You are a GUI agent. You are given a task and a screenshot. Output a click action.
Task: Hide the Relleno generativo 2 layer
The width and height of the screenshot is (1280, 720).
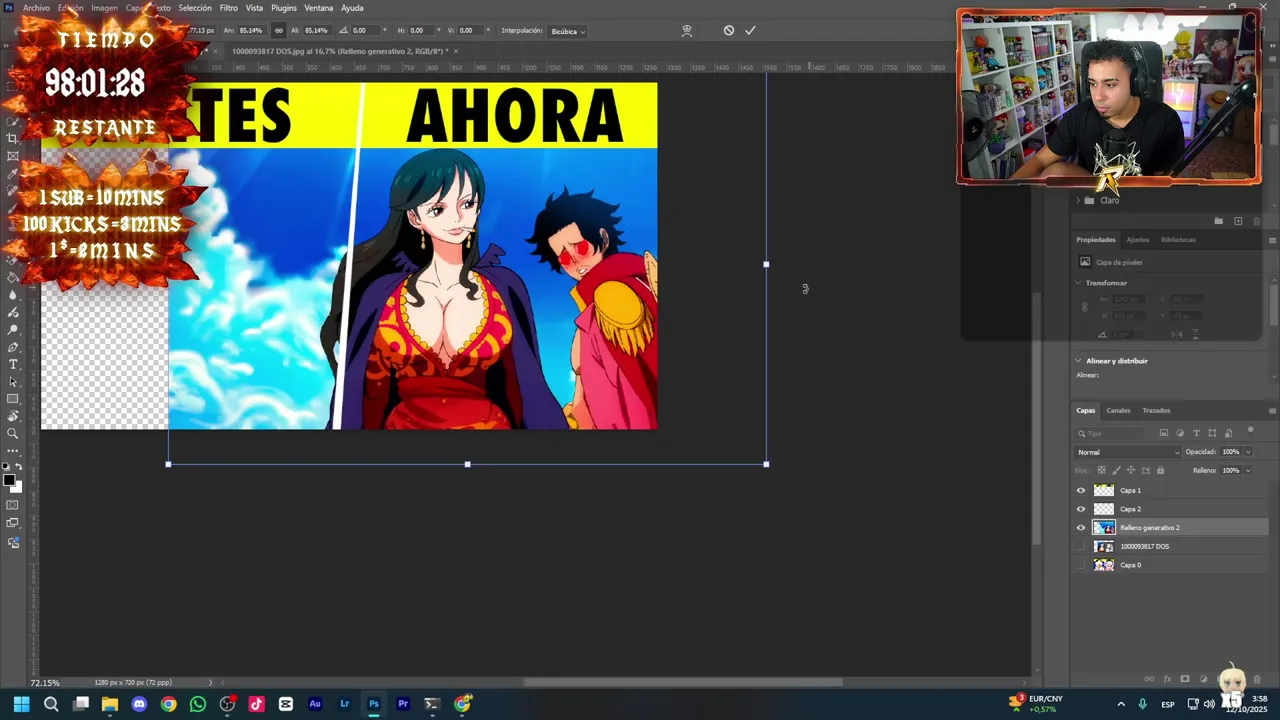(1080, 528)
